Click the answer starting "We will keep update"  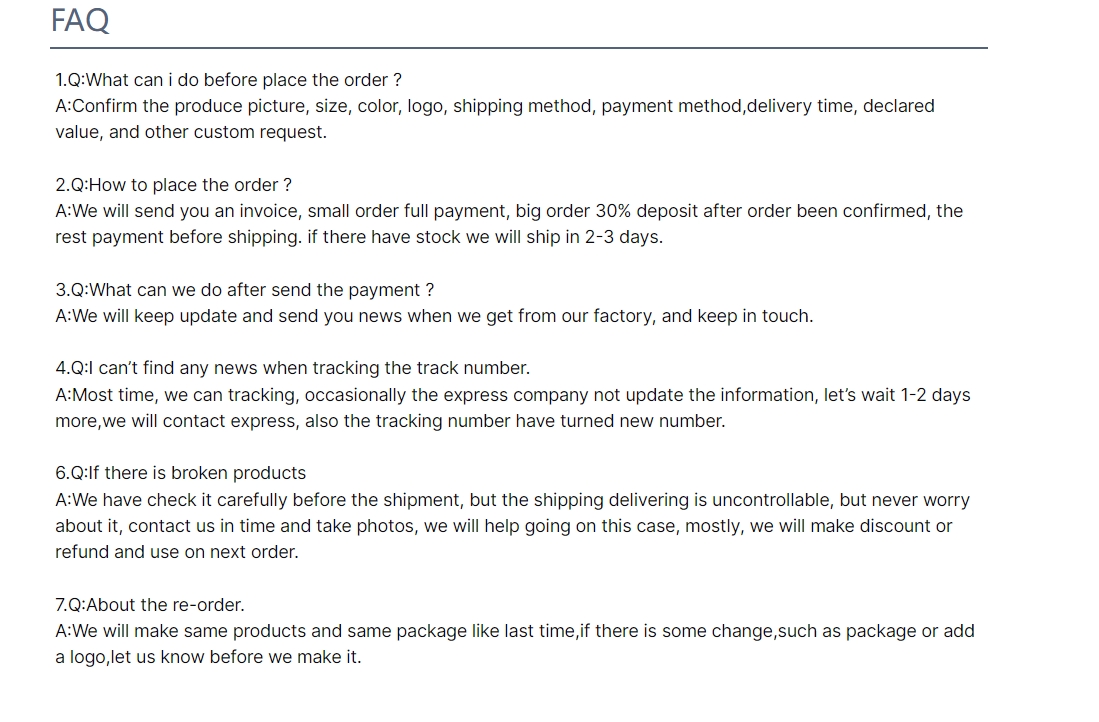(434, 316)
